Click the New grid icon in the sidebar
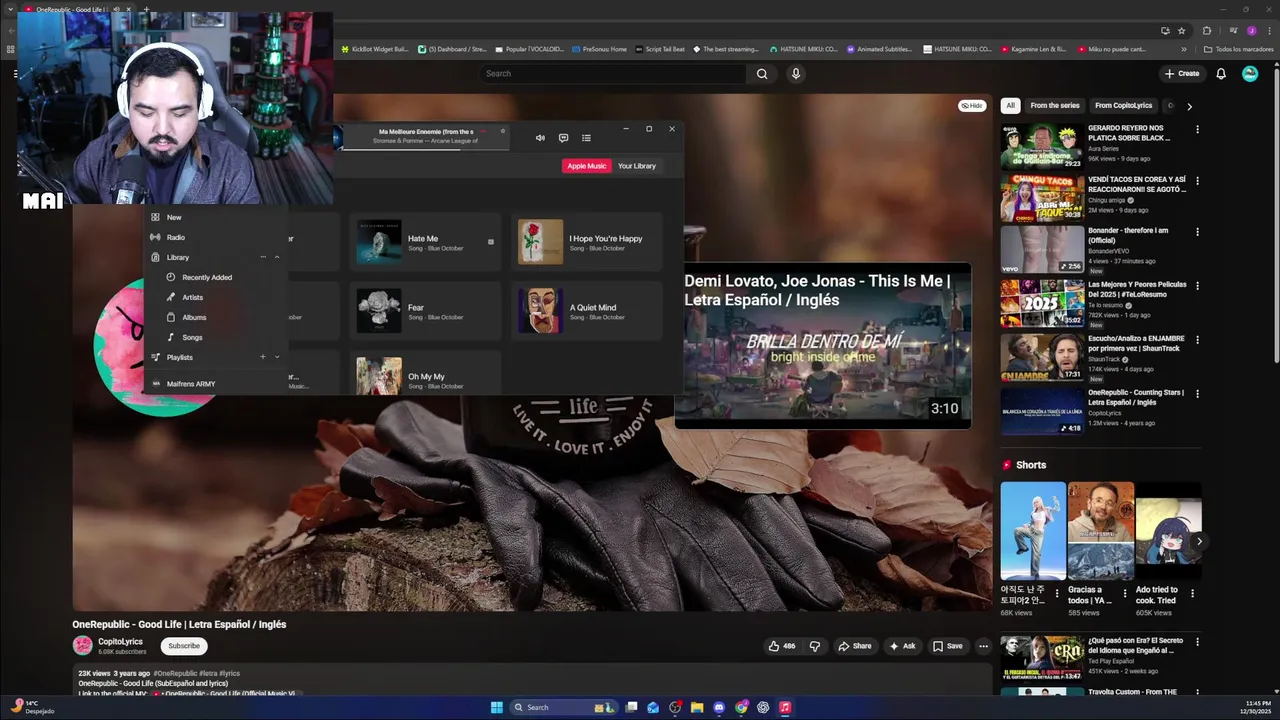Viewport: 1280px width, 720px height. pos(155,217)
